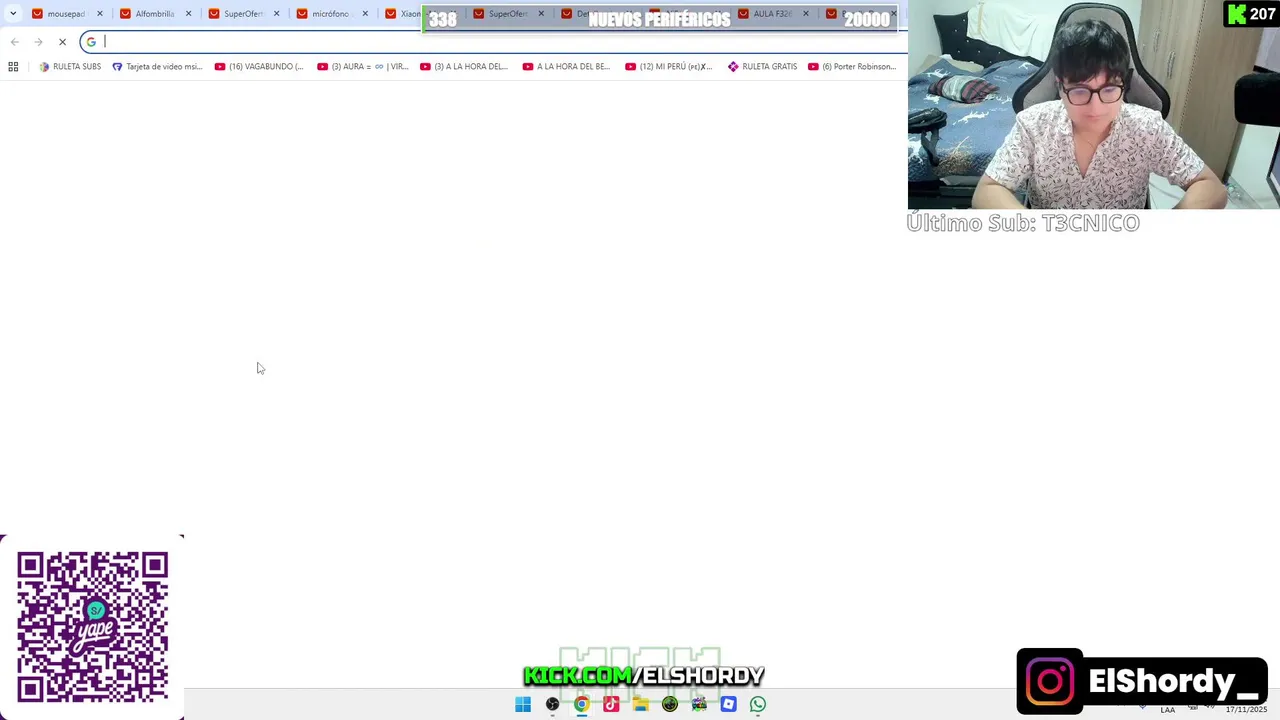Close the AULA F32 tab
This screenshot has width=1280, height=720.
coord(806,14)
